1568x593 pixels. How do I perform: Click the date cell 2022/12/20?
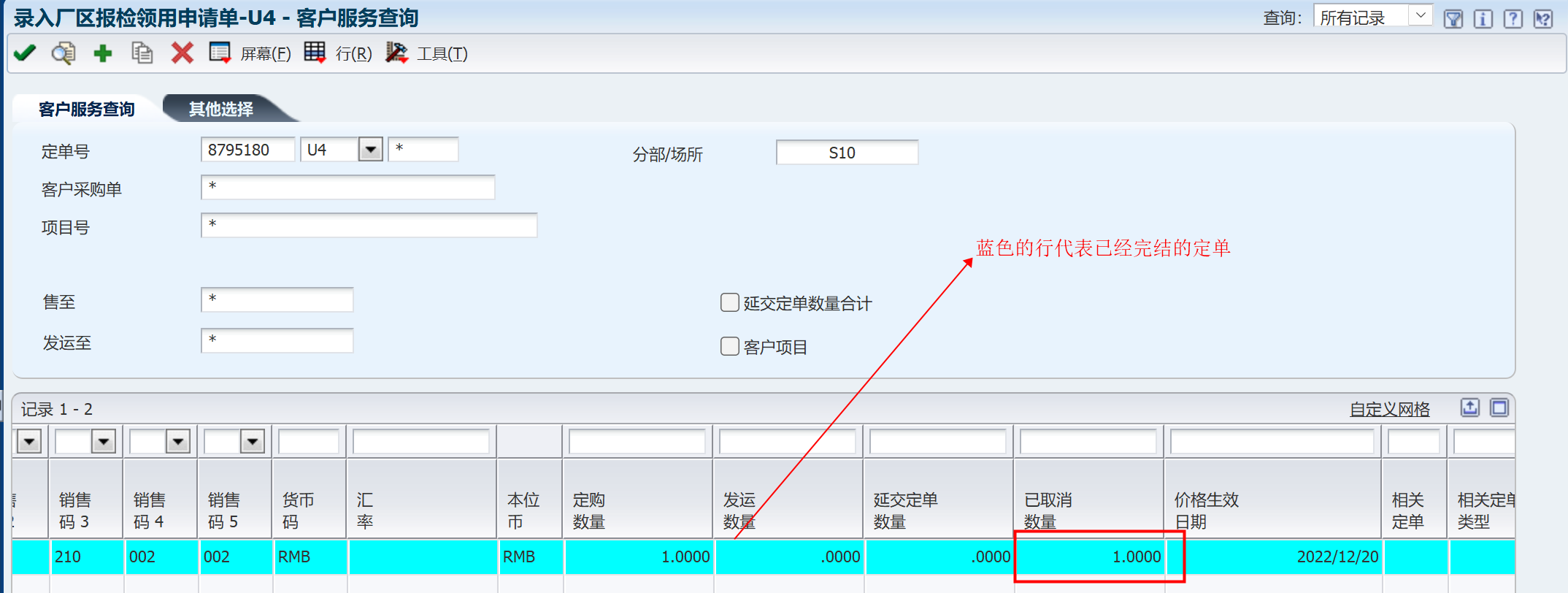tap(1274, 556)
